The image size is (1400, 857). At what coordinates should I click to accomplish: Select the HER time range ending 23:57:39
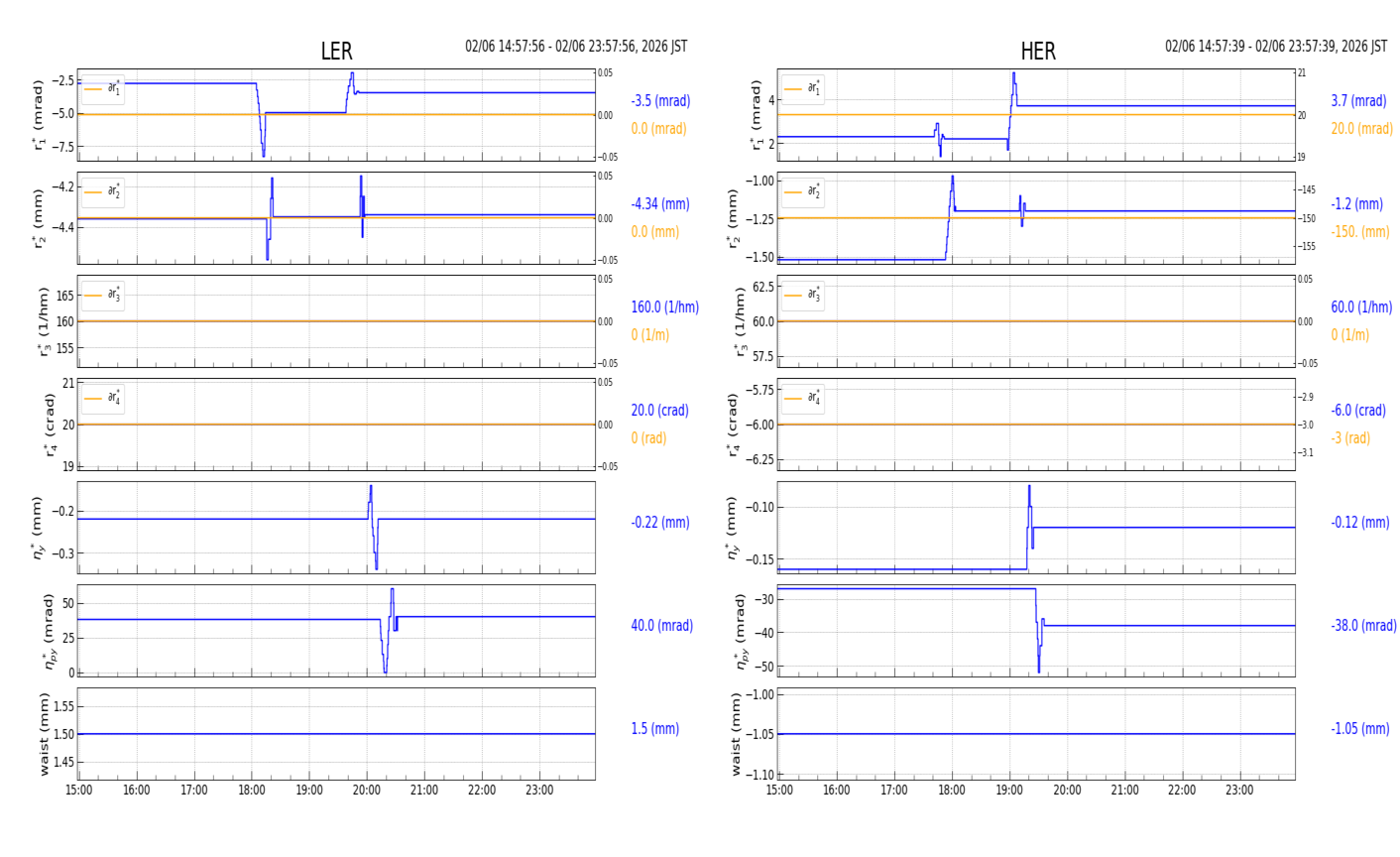click(1276, 47)
